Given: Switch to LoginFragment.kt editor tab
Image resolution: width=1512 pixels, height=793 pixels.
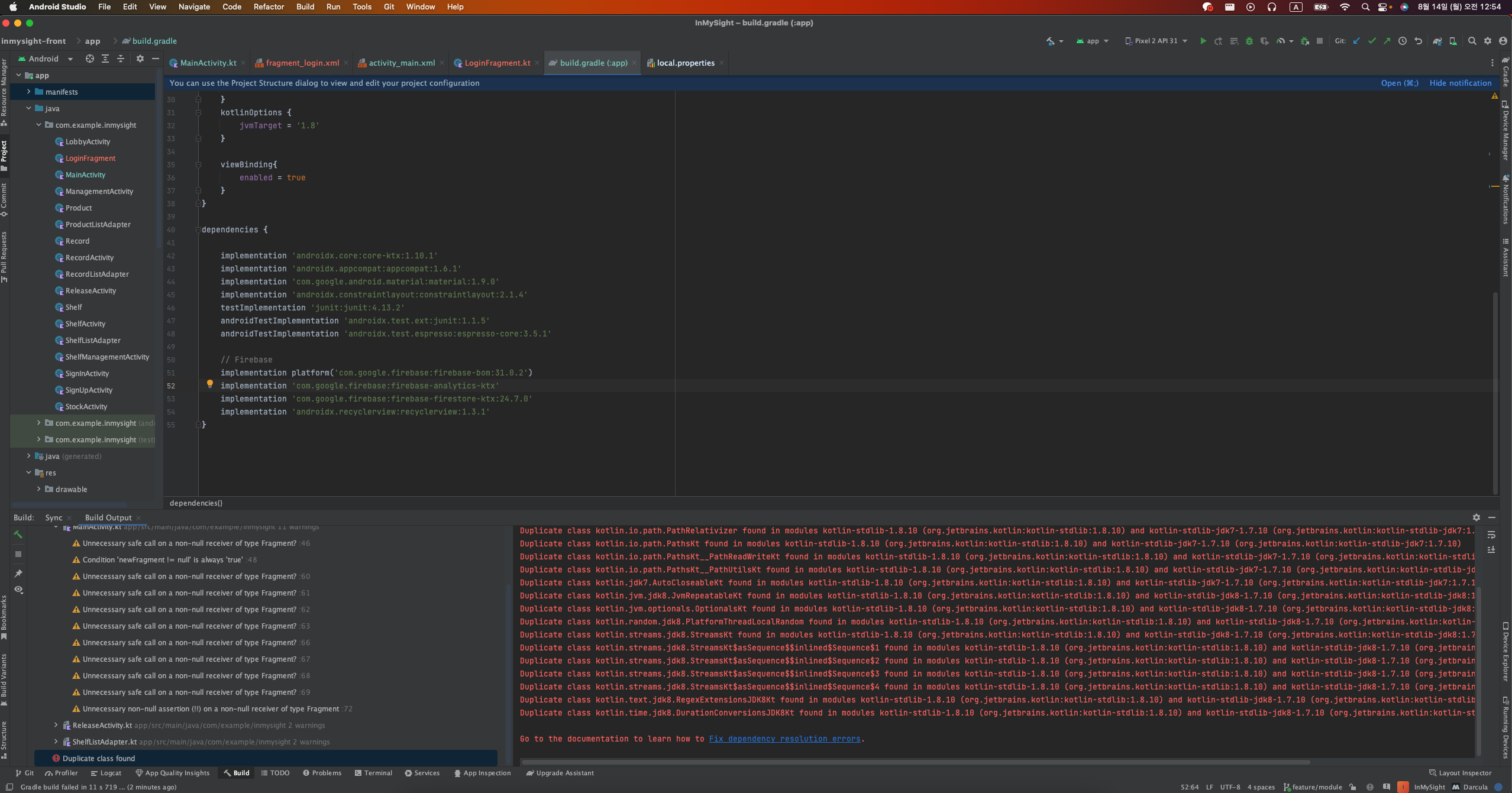Looking at the screenshot, I should pyautogui.click(x=497, y=63).
